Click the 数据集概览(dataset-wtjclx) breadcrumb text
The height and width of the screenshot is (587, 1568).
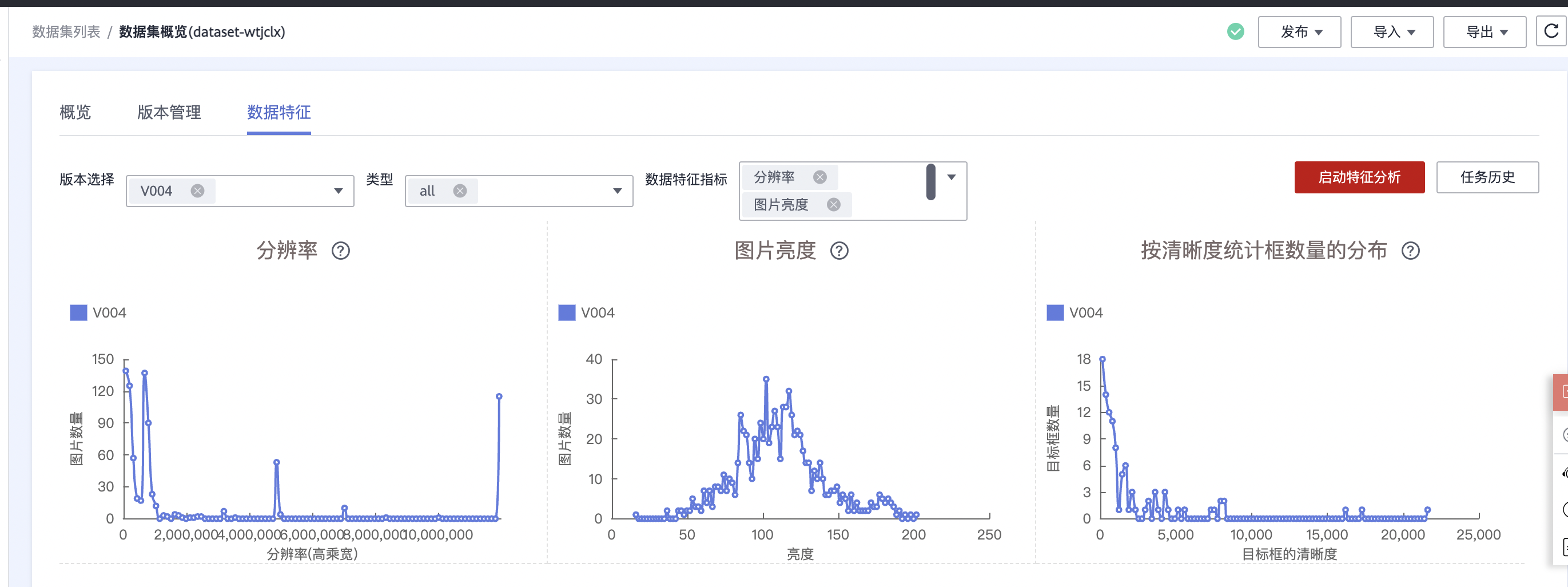[x=202, y=31]
